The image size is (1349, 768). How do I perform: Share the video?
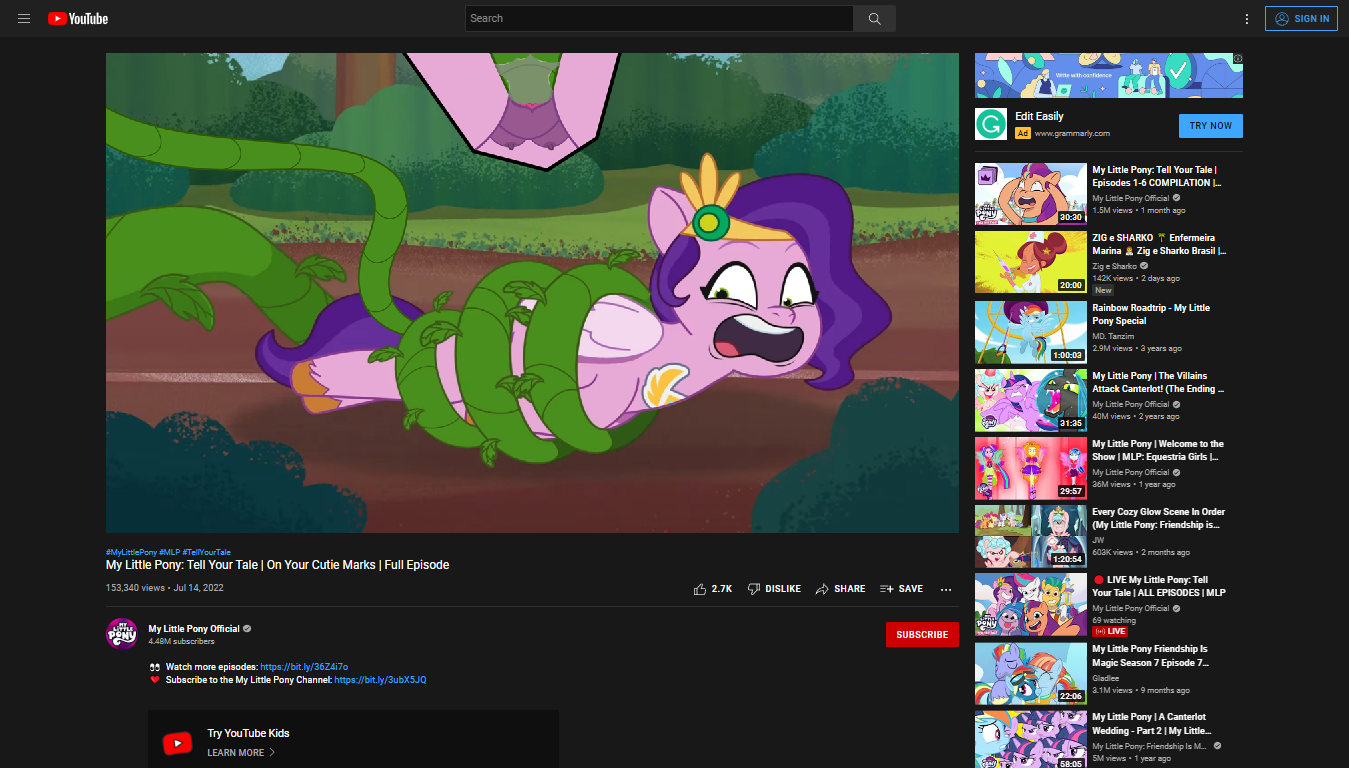(840, 589)
